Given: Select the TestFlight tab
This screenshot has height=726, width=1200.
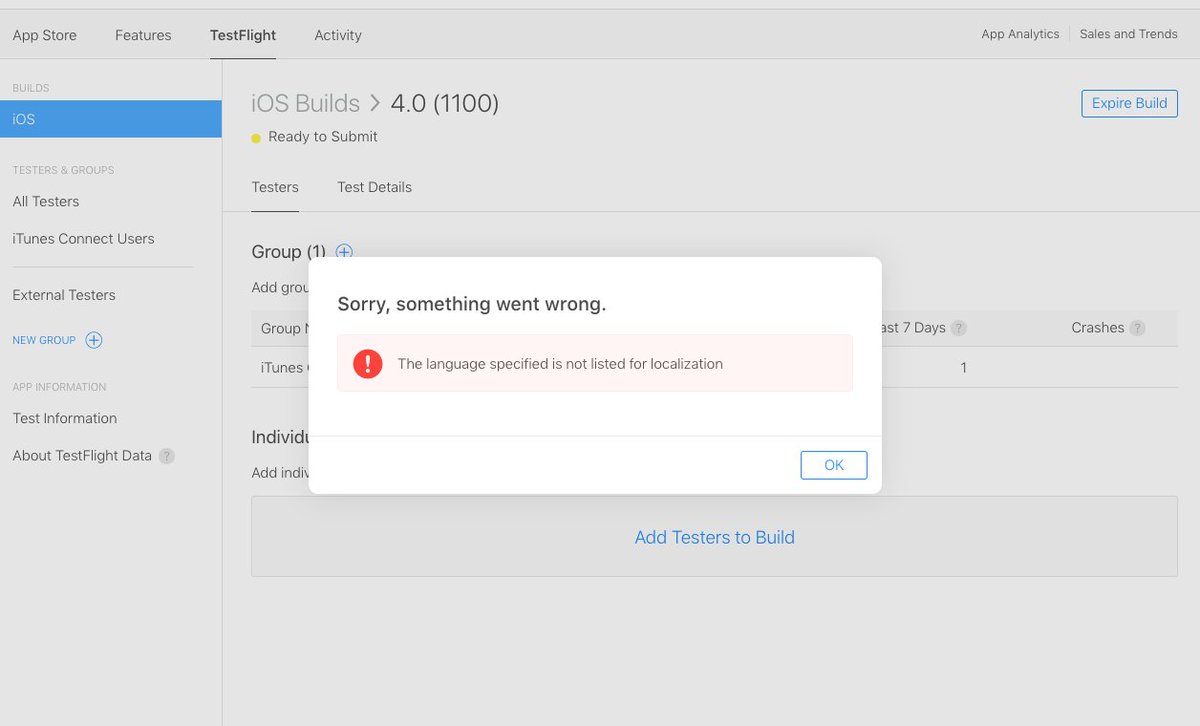Looking at the screenshot, I should coord(243,35).
